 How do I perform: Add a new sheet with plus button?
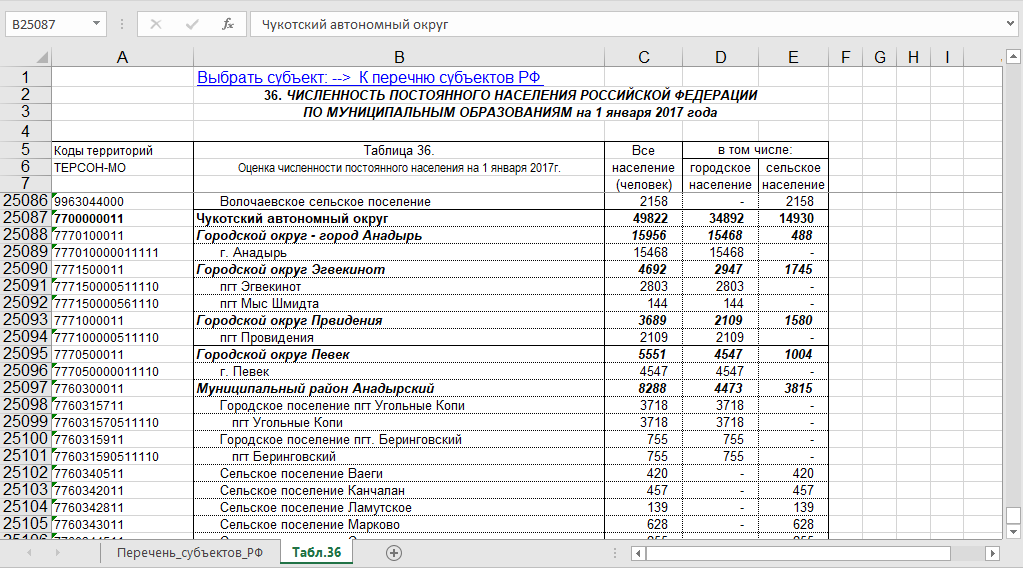[x=394, y=553]
